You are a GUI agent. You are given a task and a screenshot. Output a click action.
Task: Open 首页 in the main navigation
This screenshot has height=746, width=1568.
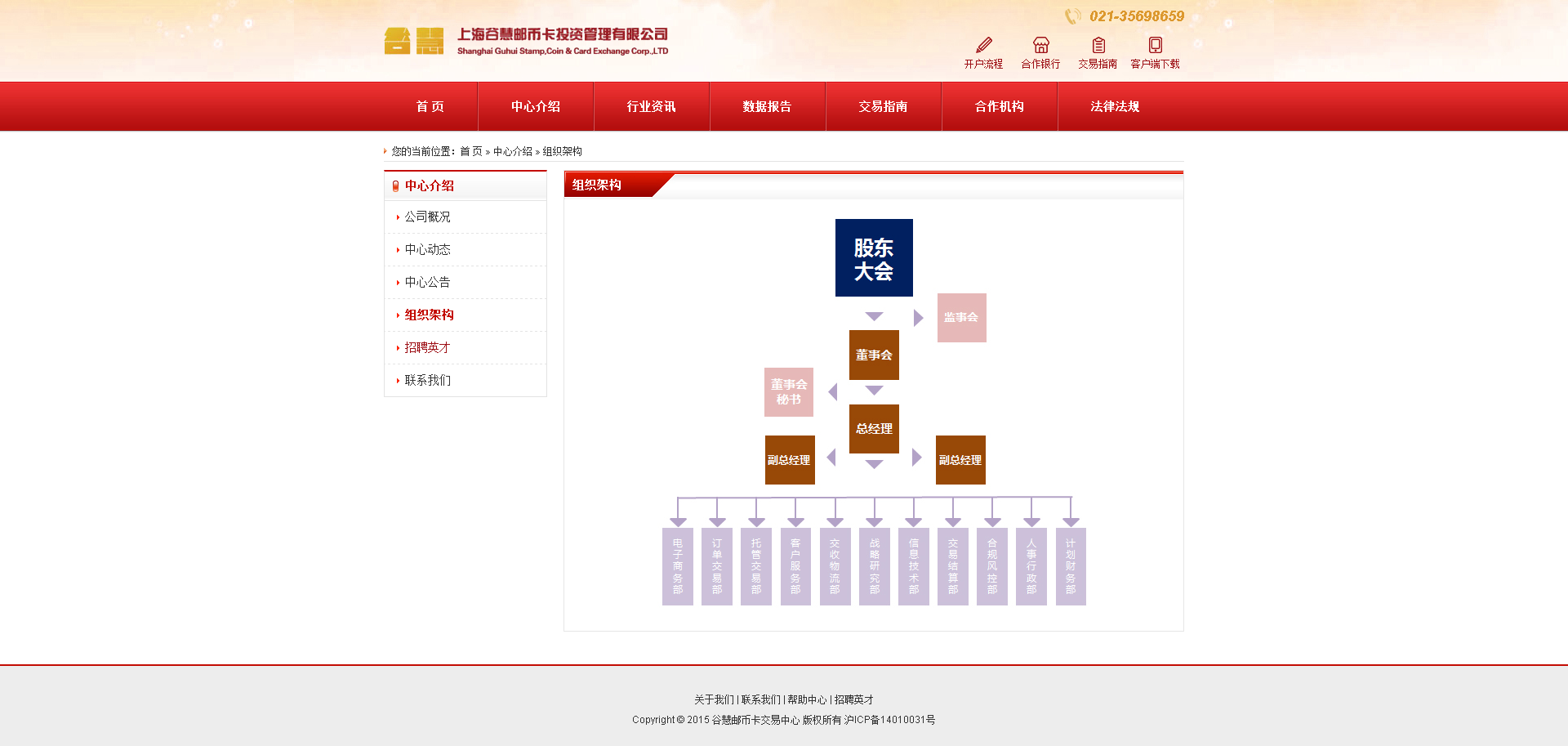pos(430,106)
